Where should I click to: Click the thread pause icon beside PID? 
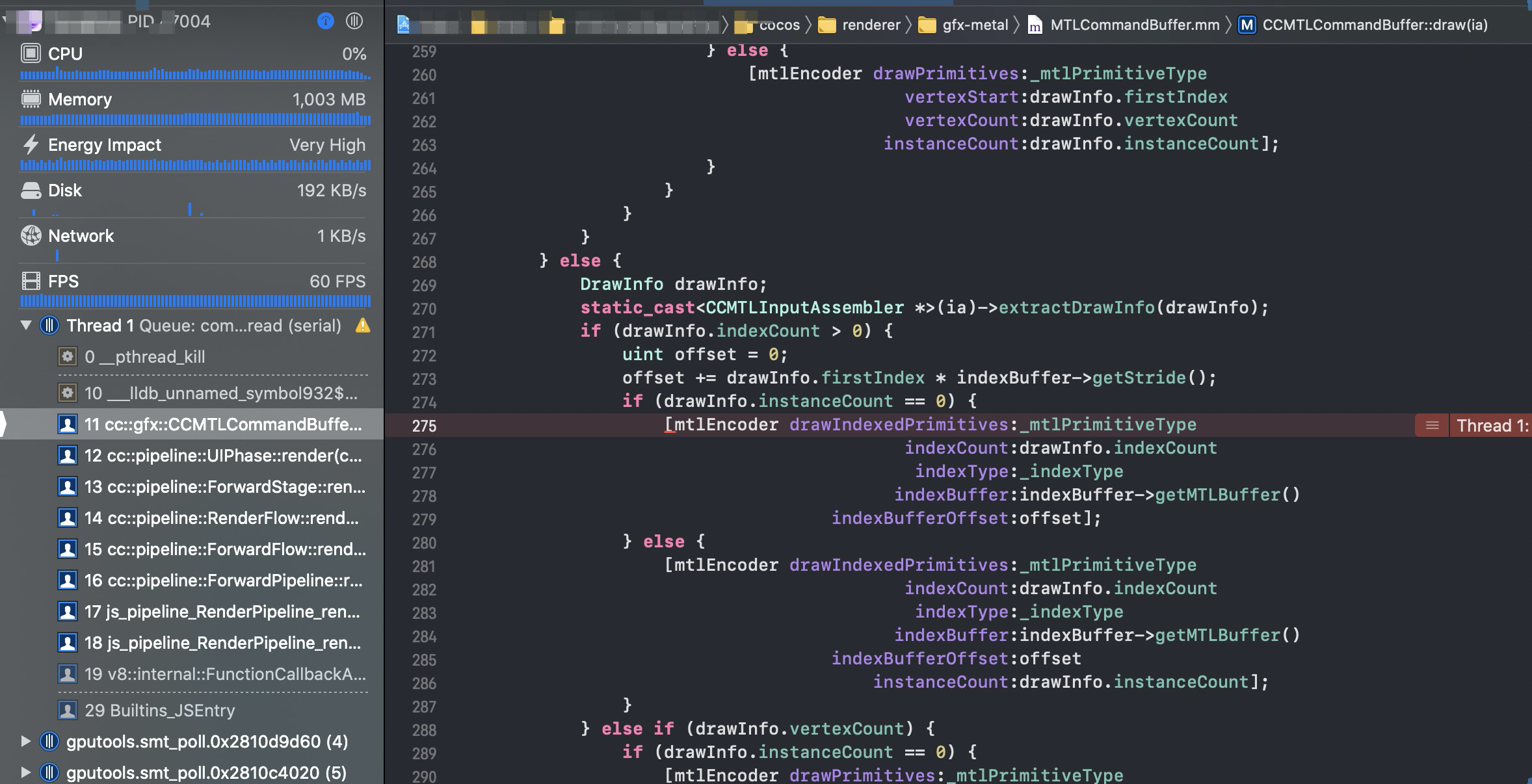coord(354,21)
